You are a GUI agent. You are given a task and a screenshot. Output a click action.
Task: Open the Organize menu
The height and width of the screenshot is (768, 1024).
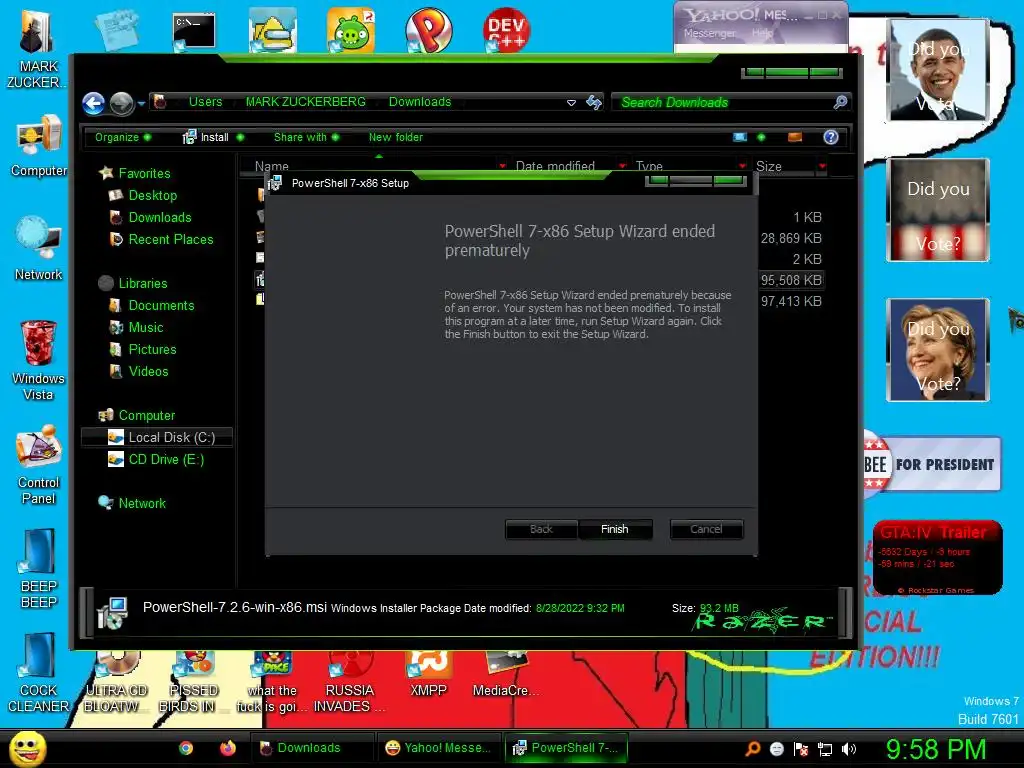(123, 137)
